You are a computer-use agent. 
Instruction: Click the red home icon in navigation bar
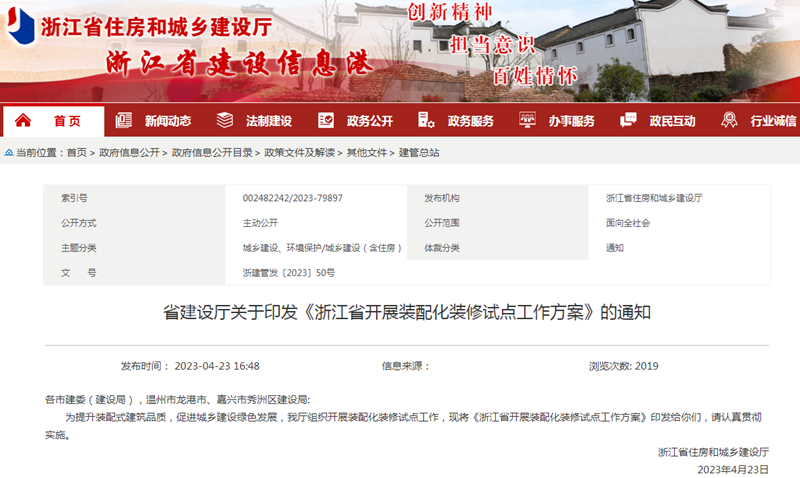pos(23,120)
